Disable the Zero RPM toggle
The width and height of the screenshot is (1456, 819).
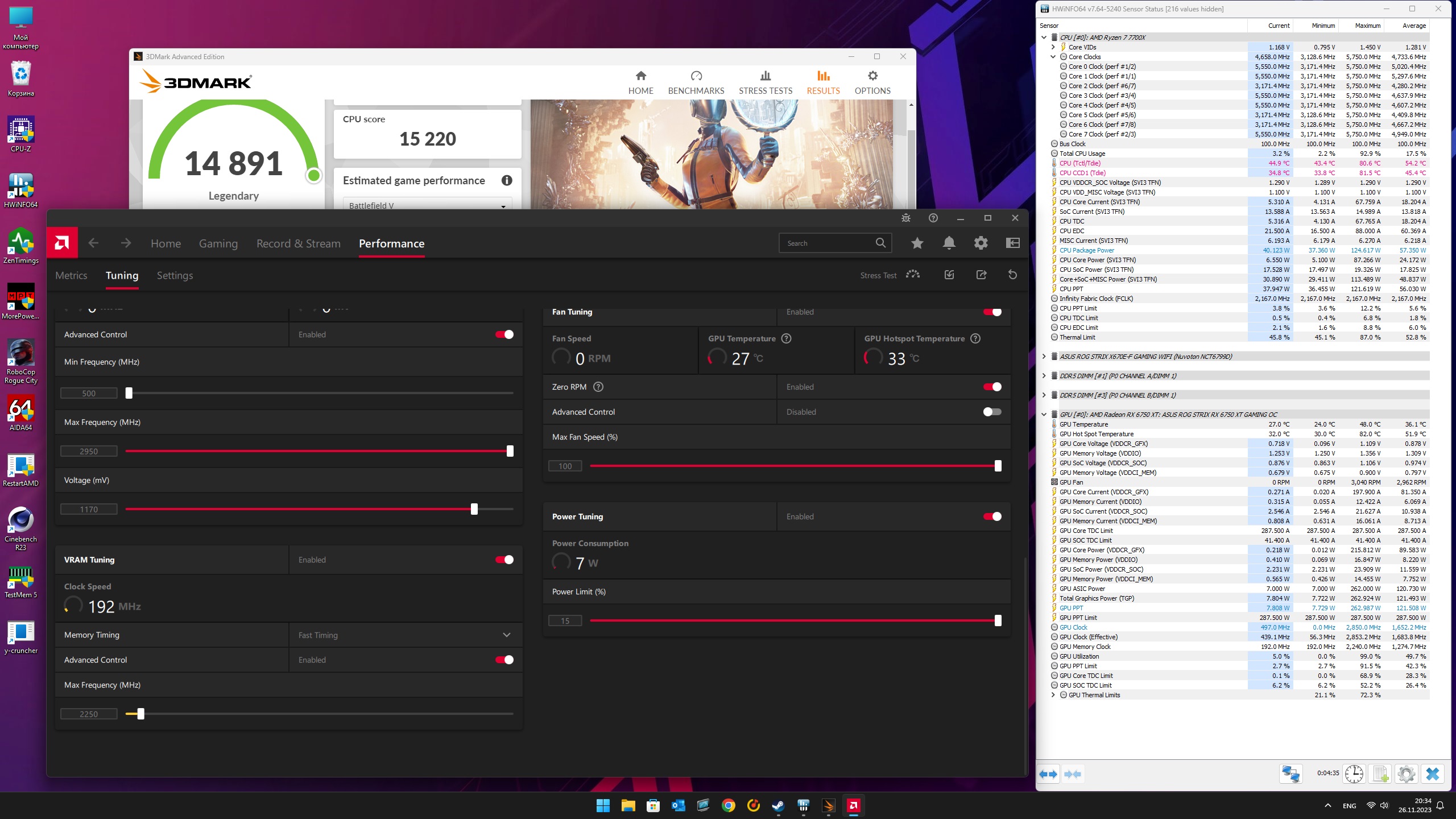(x=992, y=387)
